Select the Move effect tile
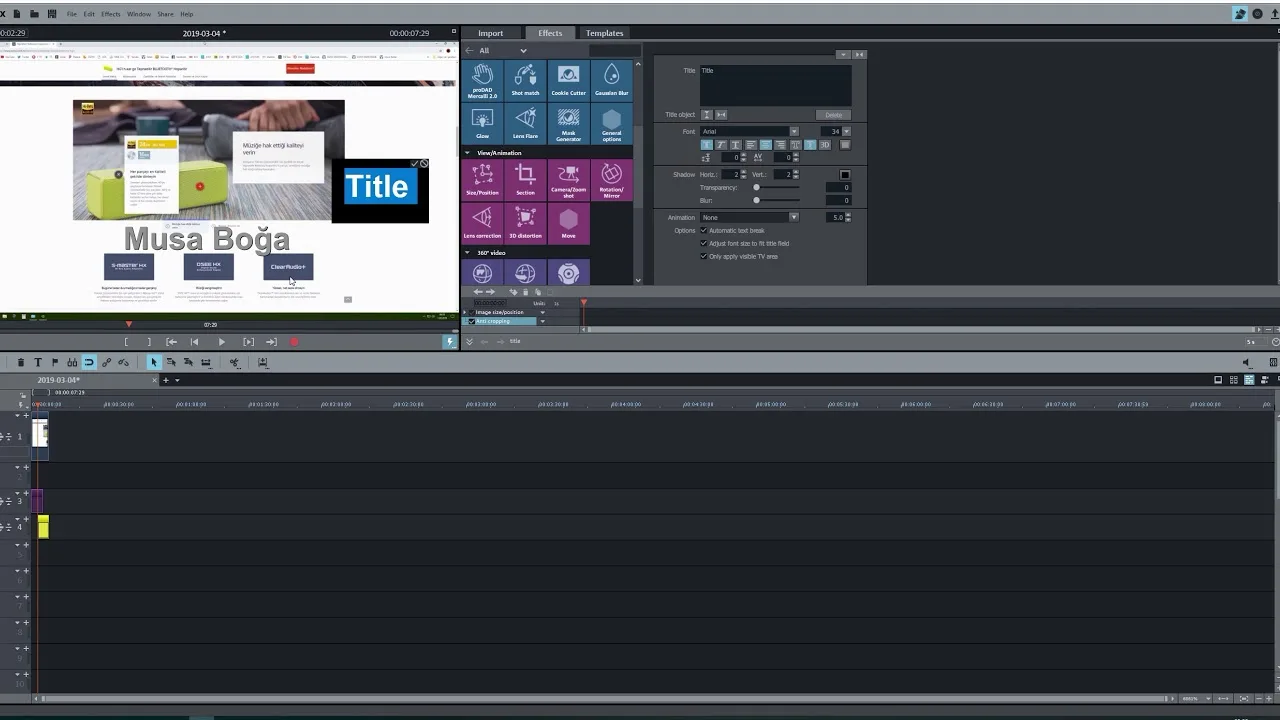 click(x=568, y=223)
